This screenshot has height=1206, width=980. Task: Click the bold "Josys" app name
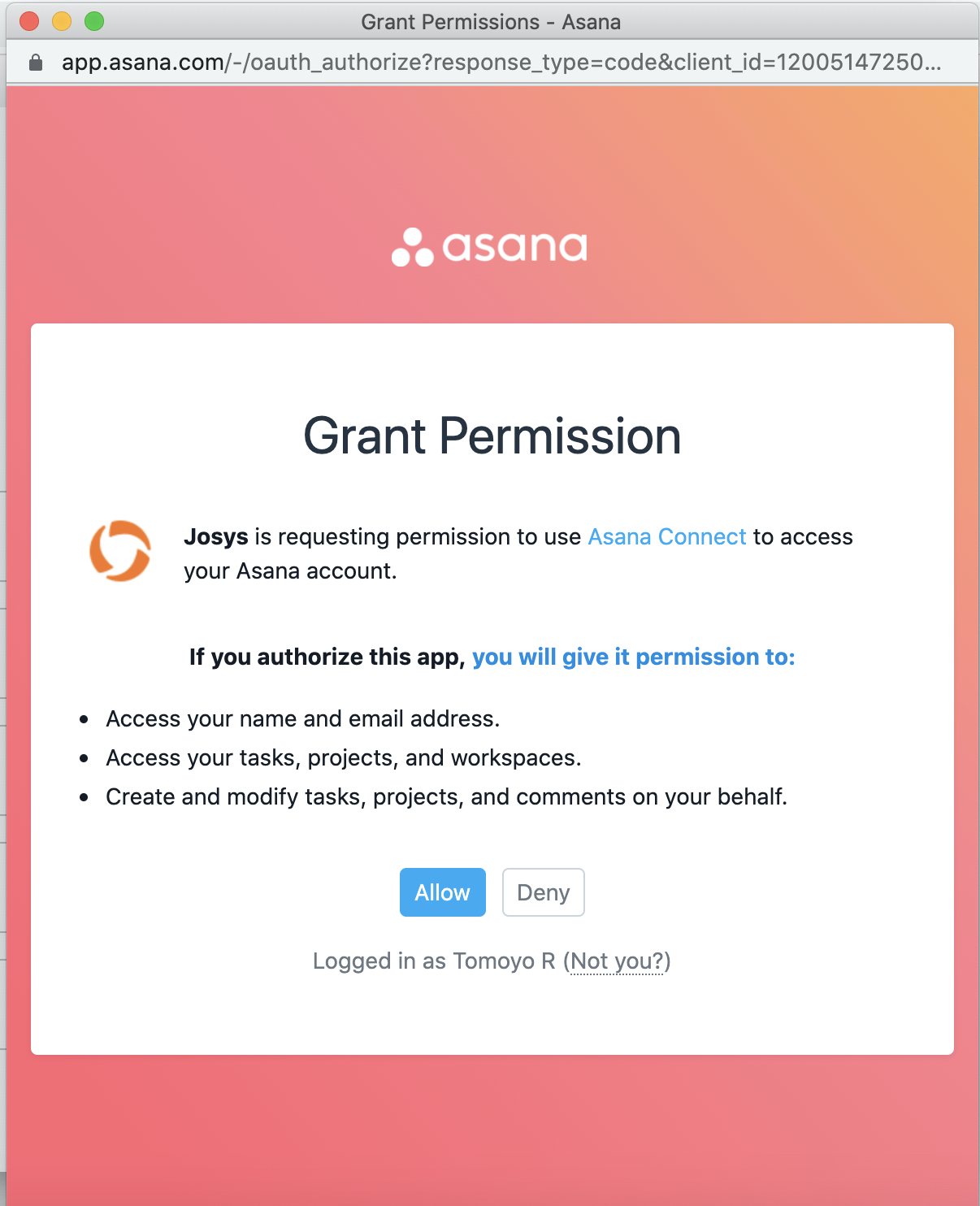click(216, 537)
